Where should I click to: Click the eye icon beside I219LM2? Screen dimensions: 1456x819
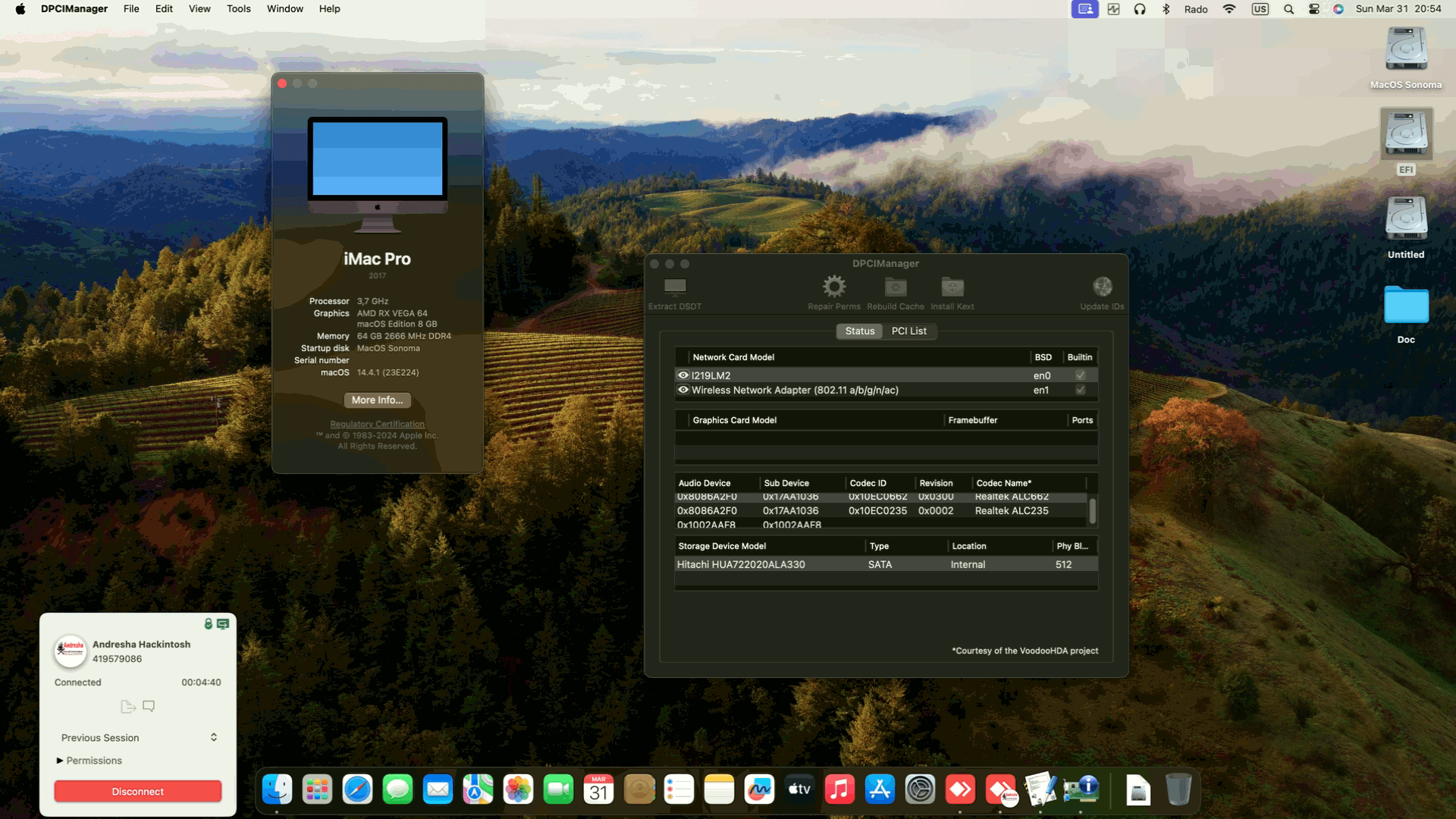click(x=683, y=375)
